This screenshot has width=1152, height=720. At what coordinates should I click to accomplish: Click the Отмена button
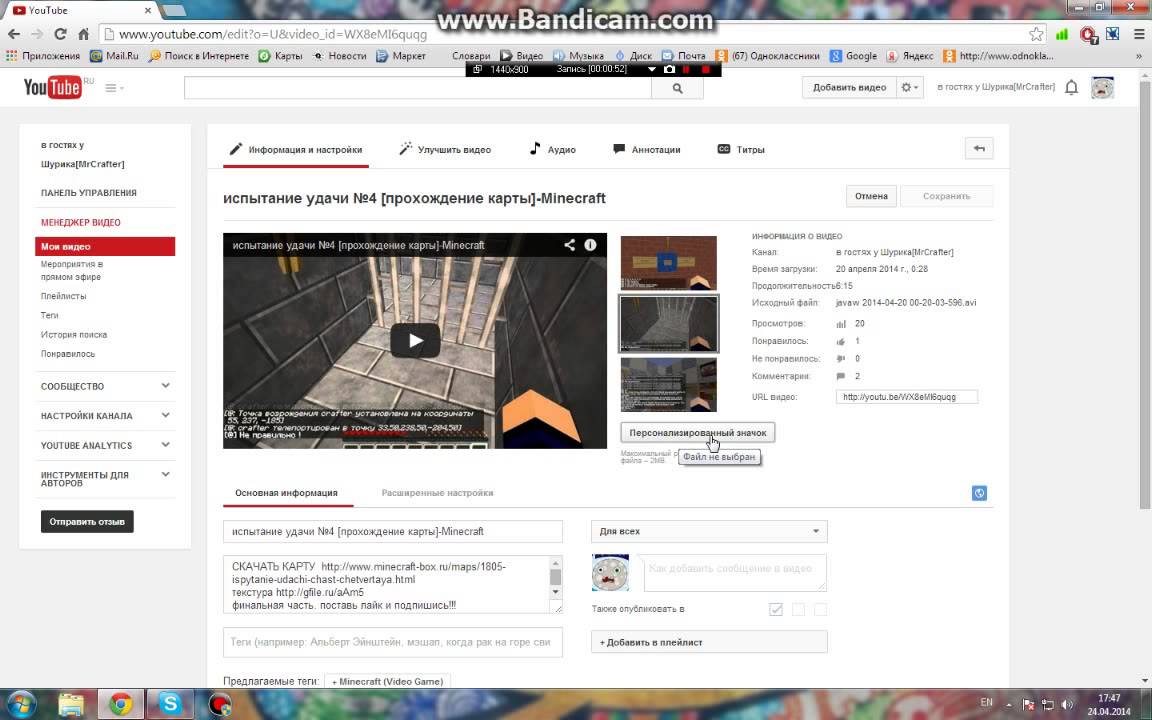pos(871,196)
